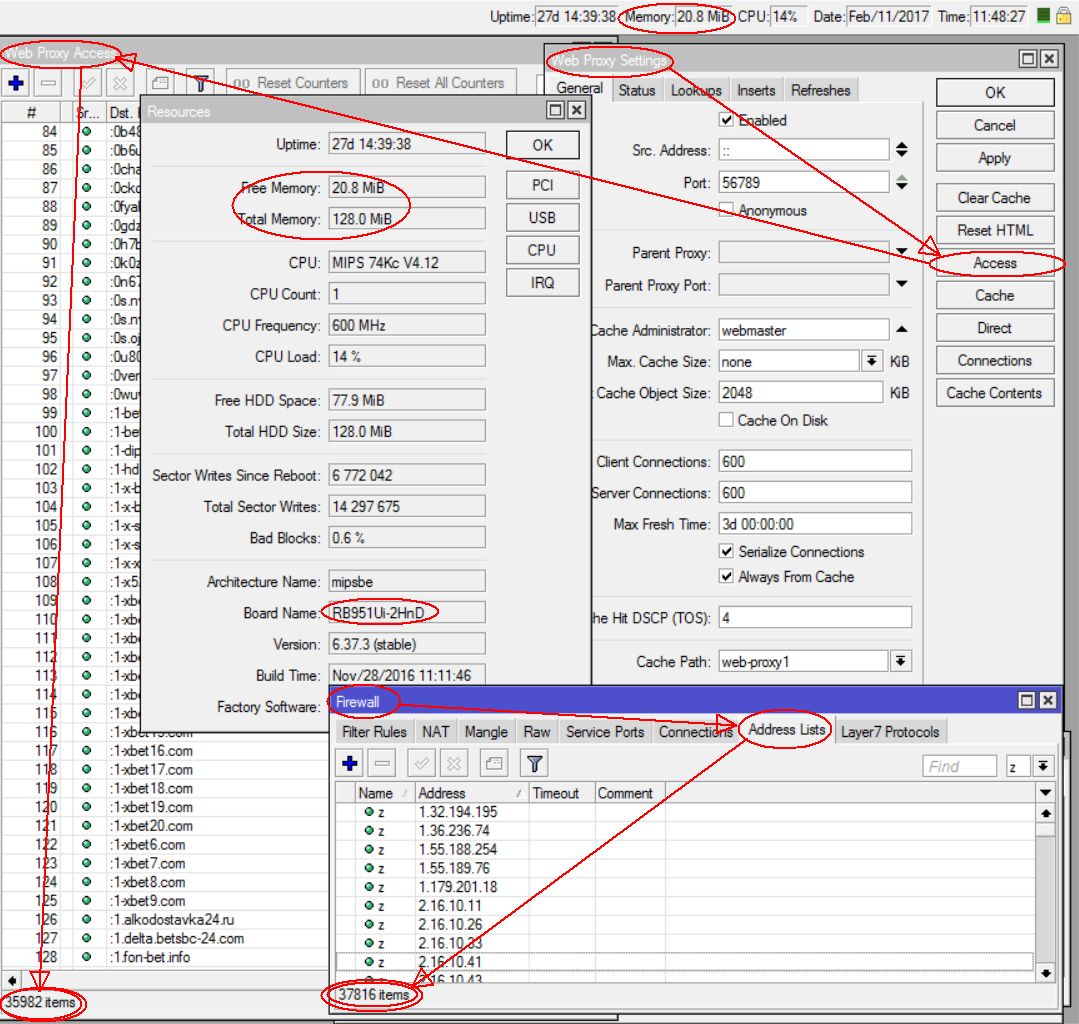Enable the Cache On Disk checkbox
This screenshot has height=1024, width=1079.
pyautogui.click(x=727, y=421)
